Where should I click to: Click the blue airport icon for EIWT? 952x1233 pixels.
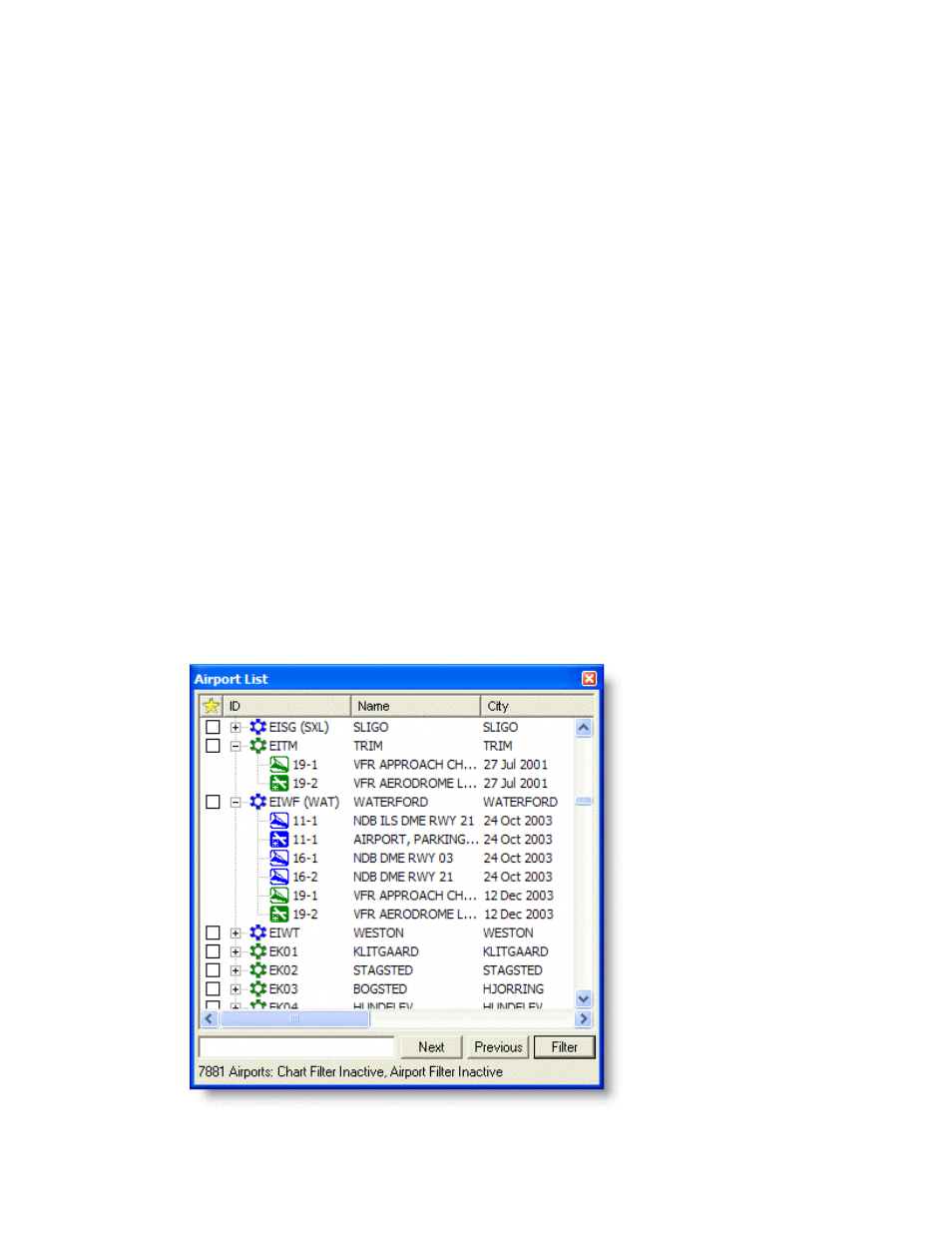[258, 932]
